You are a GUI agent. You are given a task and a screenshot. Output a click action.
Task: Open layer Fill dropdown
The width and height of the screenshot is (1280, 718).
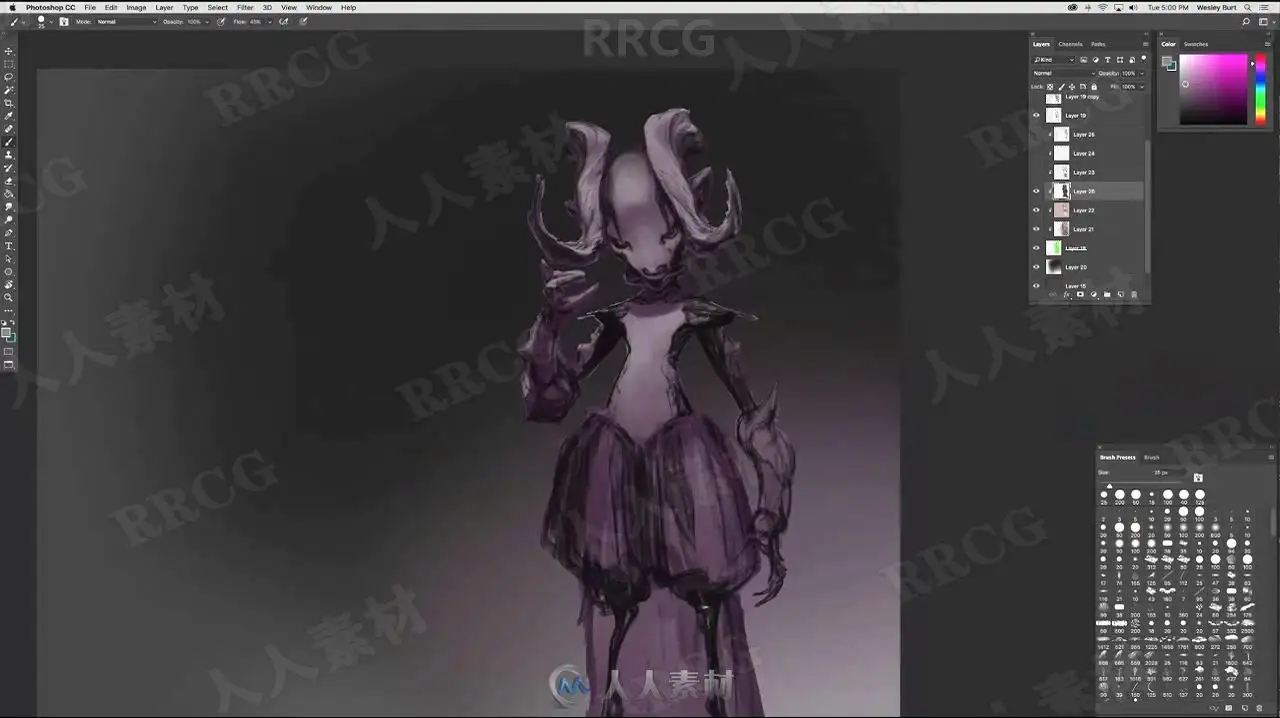1142,87
